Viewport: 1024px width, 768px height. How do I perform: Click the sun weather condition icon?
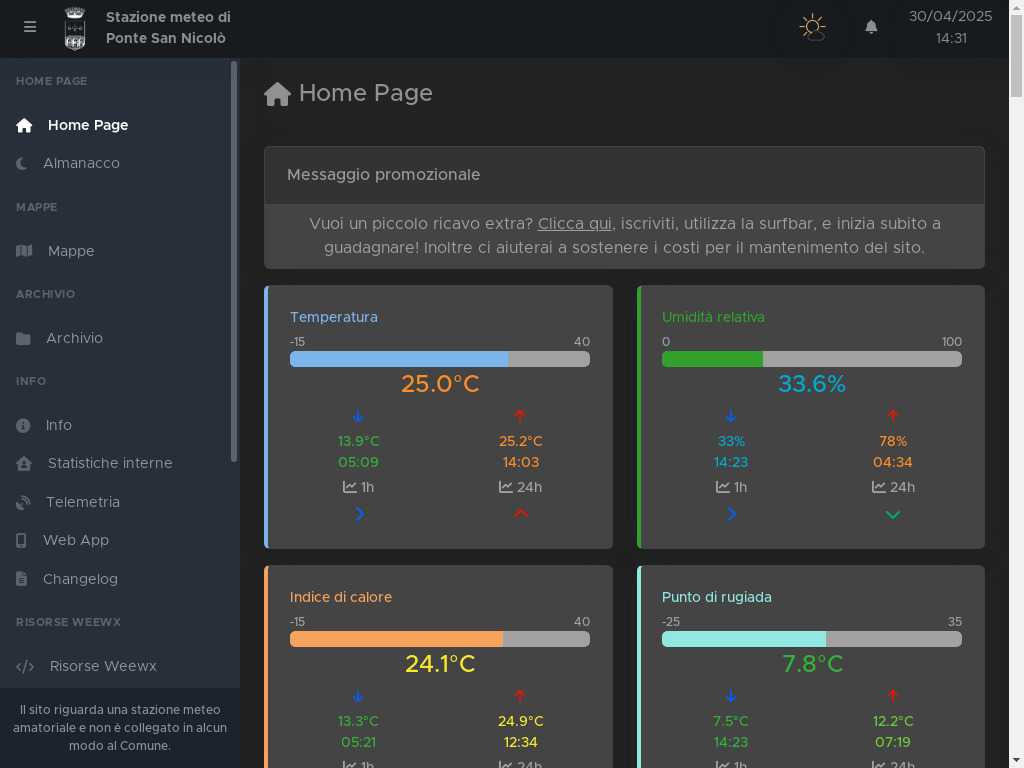(812, 27)
